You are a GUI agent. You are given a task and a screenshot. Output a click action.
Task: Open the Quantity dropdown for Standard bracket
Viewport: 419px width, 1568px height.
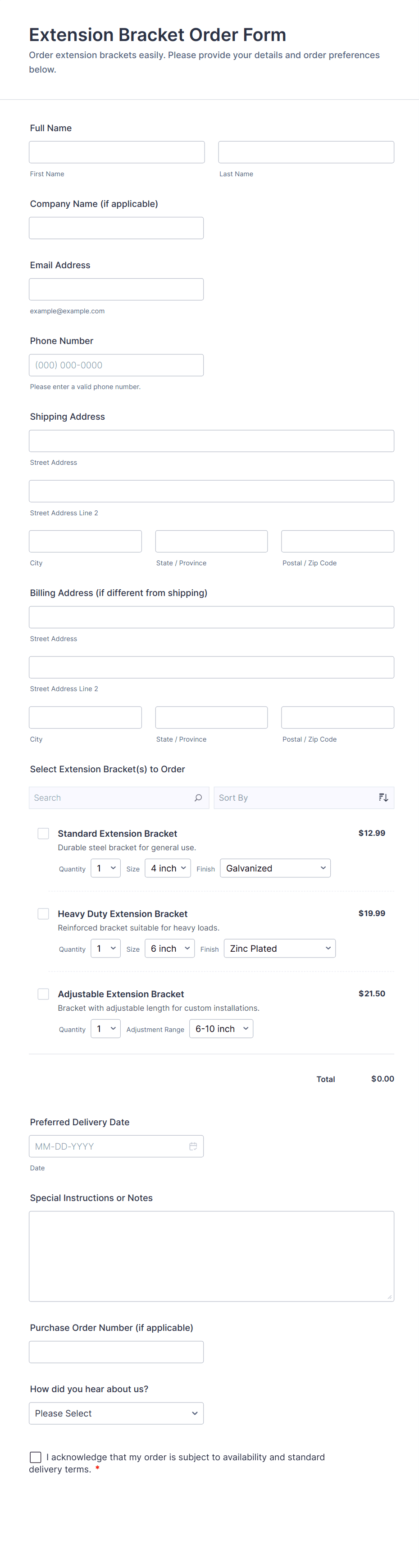(x=105, y=868)
